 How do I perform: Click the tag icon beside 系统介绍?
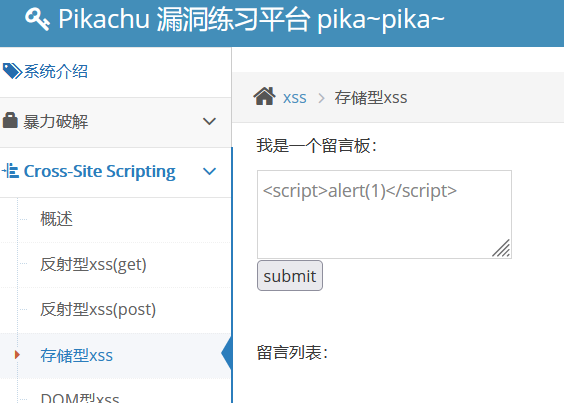(12, 71)
